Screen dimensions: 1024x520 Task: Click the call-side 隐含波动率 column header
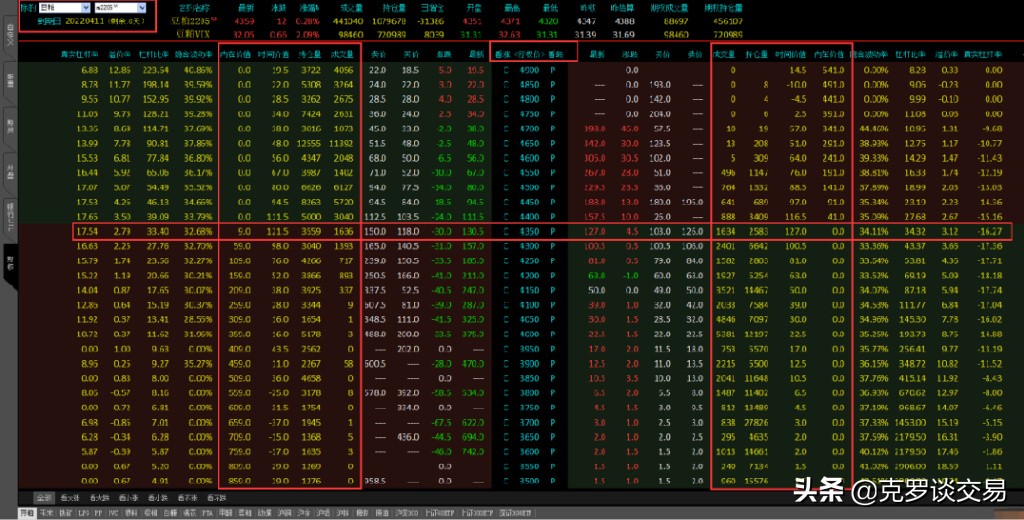[195, 54]
